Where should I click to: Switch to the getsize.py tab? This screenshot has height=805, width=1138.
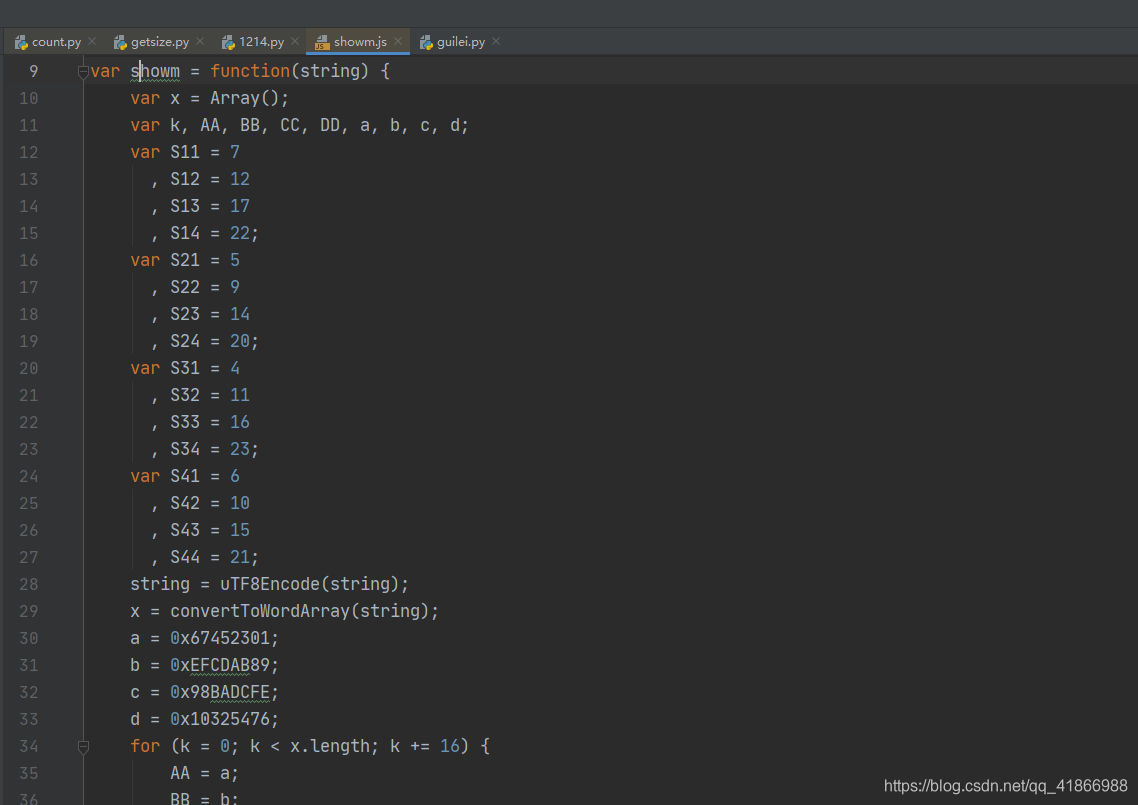[x=160, y=42]
